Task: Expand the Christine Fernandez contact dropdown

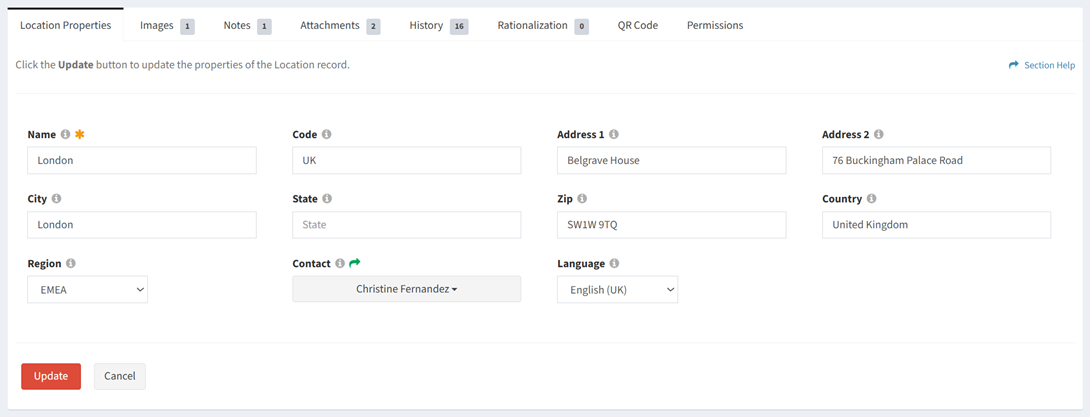Action: point(406,290)
